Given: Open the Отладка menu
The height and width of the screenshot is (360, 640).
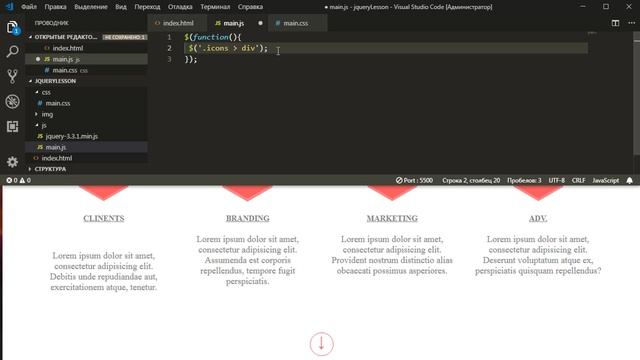Looking at the screenshot, I should [180, 7].
